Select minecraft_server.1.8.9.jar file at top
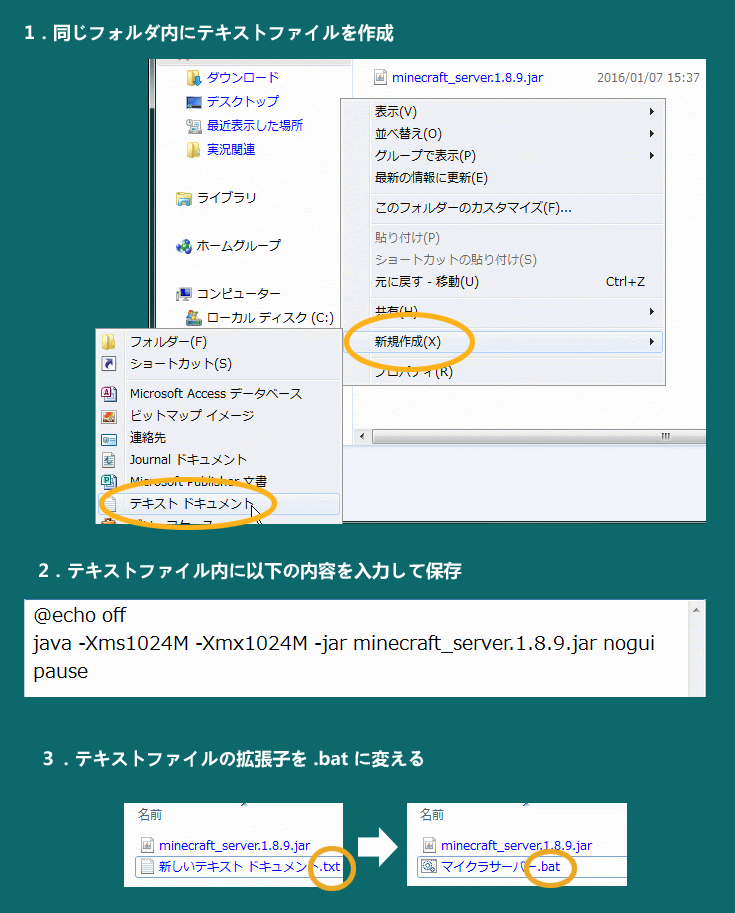The height and width of the screenshot is (913, 735). pyautogui.click(x=468, y=77)
